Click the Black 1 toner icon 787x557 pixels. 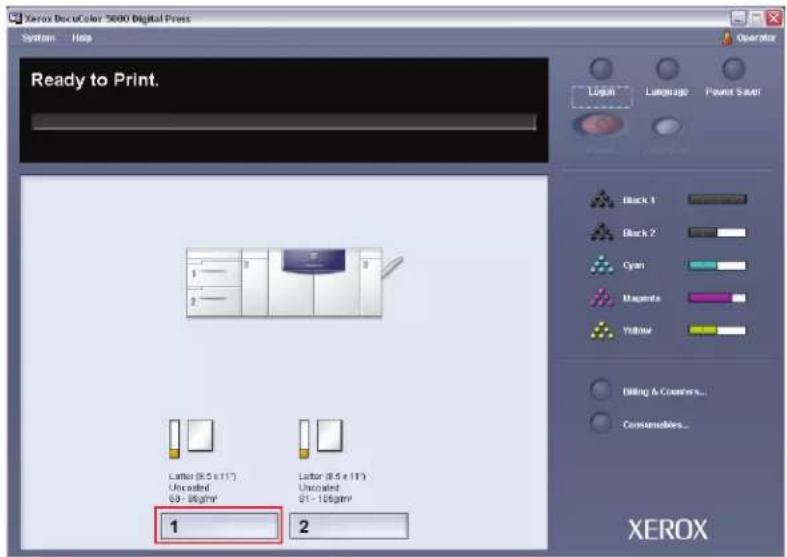[x=602, y=199]
